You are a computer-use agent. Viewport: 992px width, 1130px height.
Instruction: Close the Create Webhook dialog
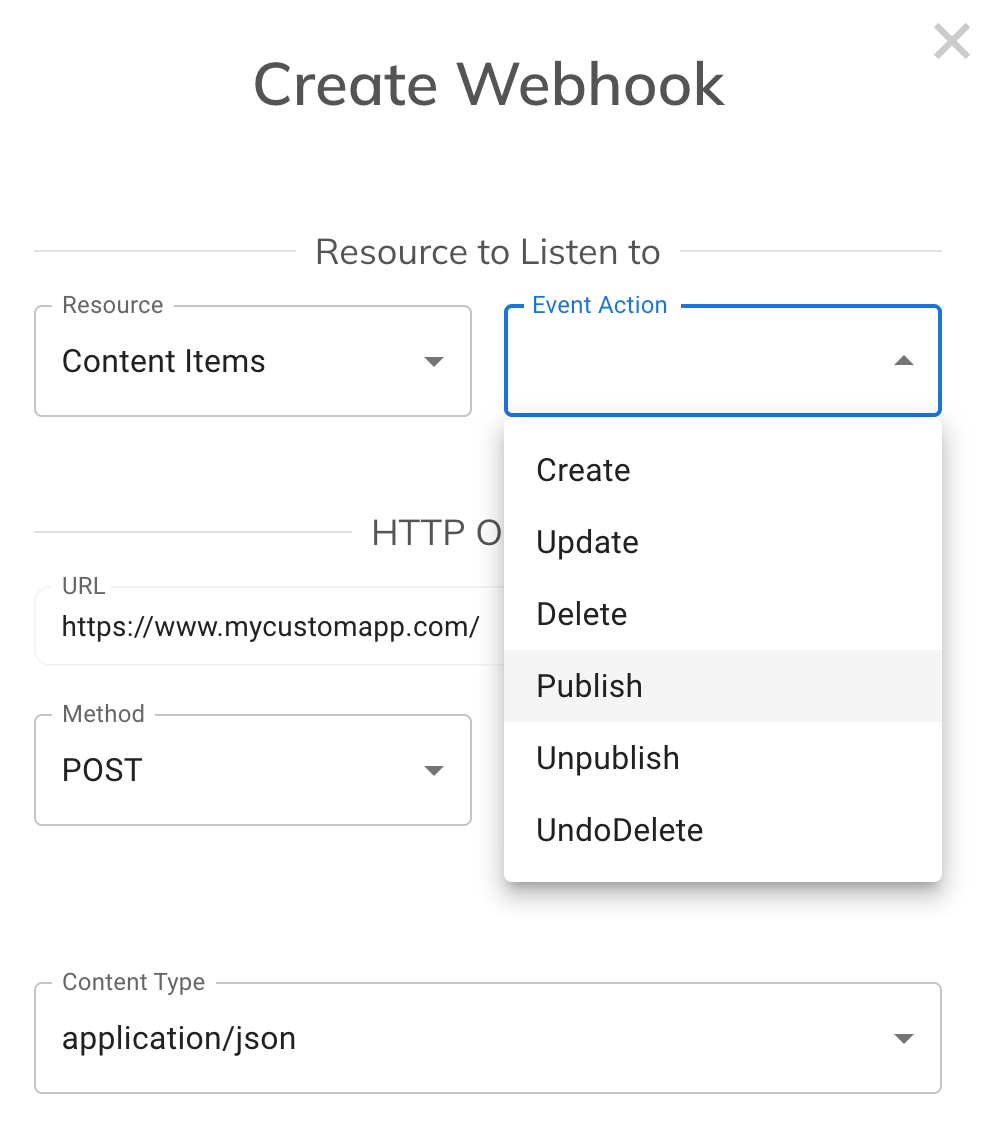(951, 42)
